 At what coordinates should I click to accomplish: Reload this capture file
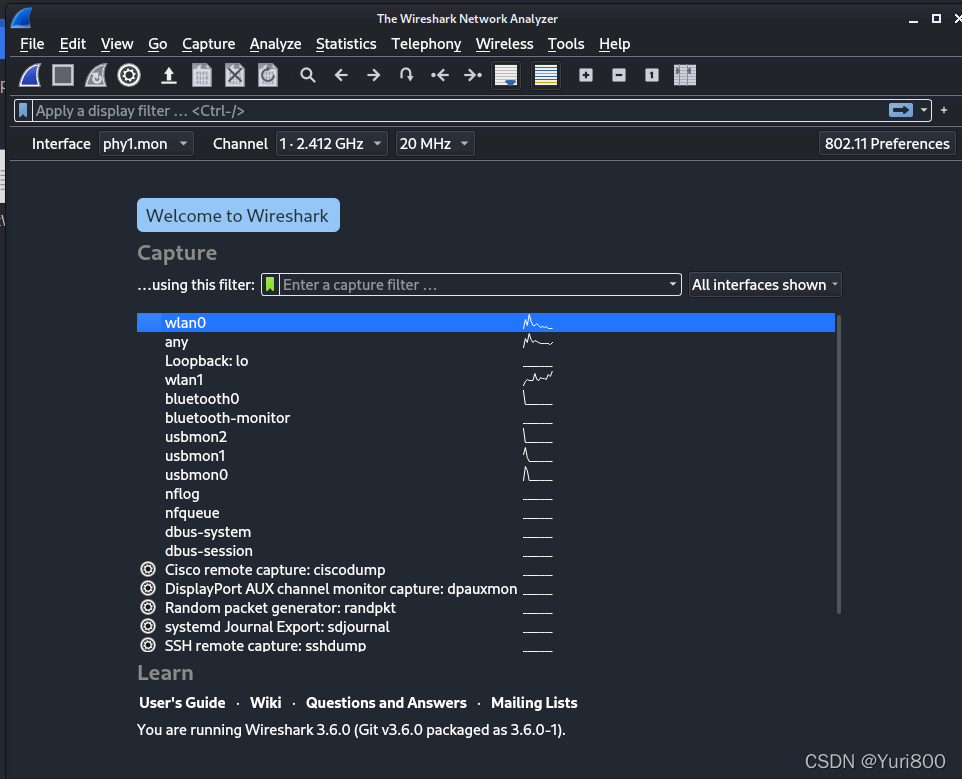(x=268, y=75)
